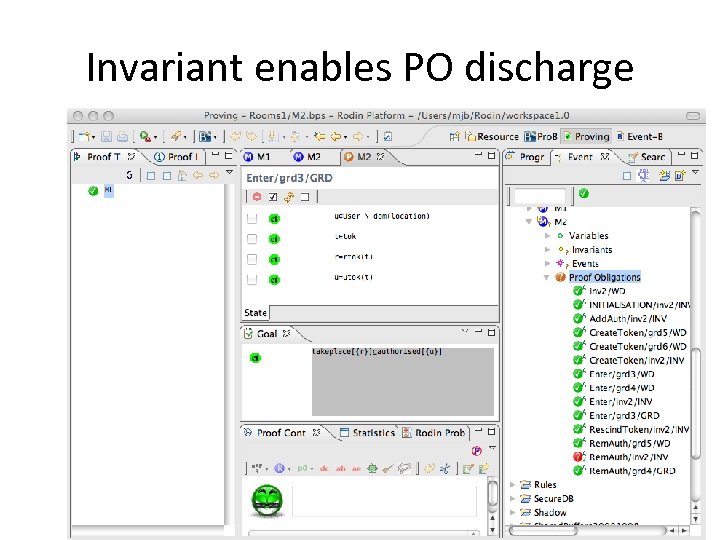Viewport: 720px width, 540px height.
Task: Click the R external prover icon
Action: 279,469
